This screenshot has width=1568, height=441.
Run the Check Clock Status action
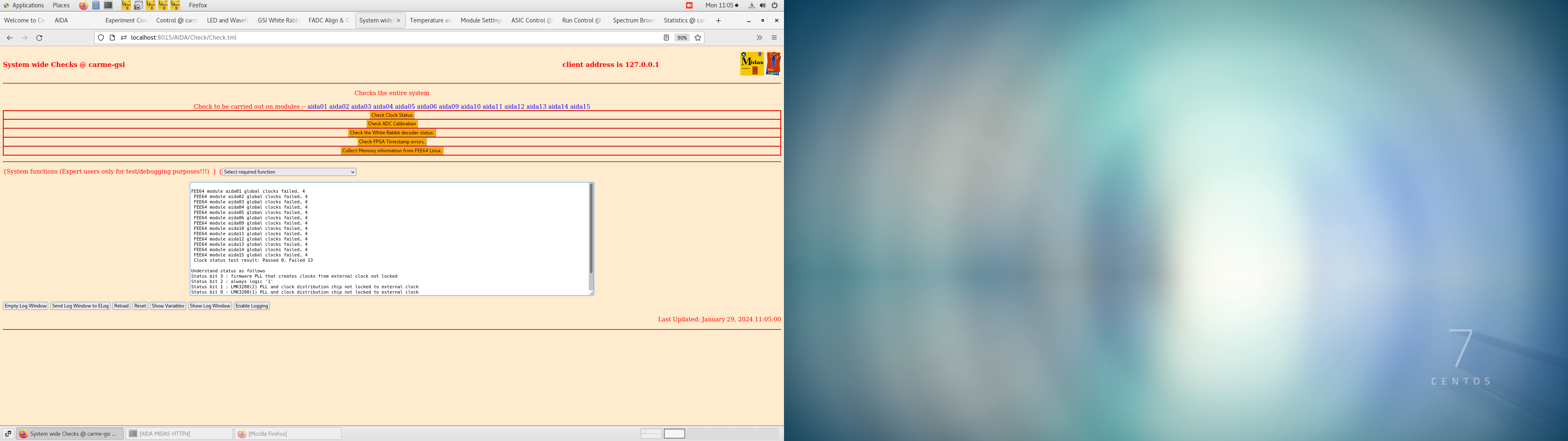click(x=392, y=114)
